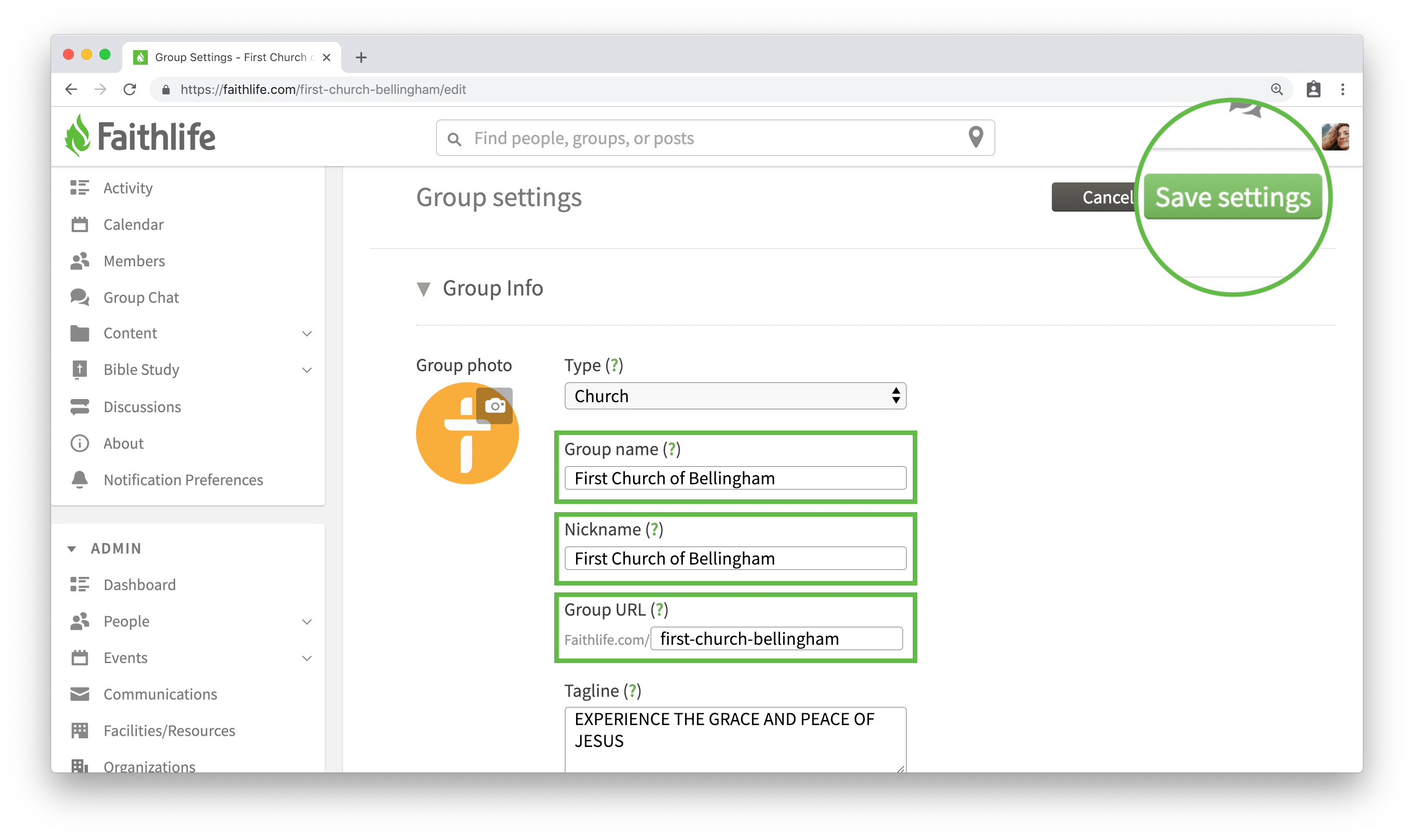This screenshot has width=1414, height=840.
Task: Open Communications in admin menu
Action: tap(160, 694)
